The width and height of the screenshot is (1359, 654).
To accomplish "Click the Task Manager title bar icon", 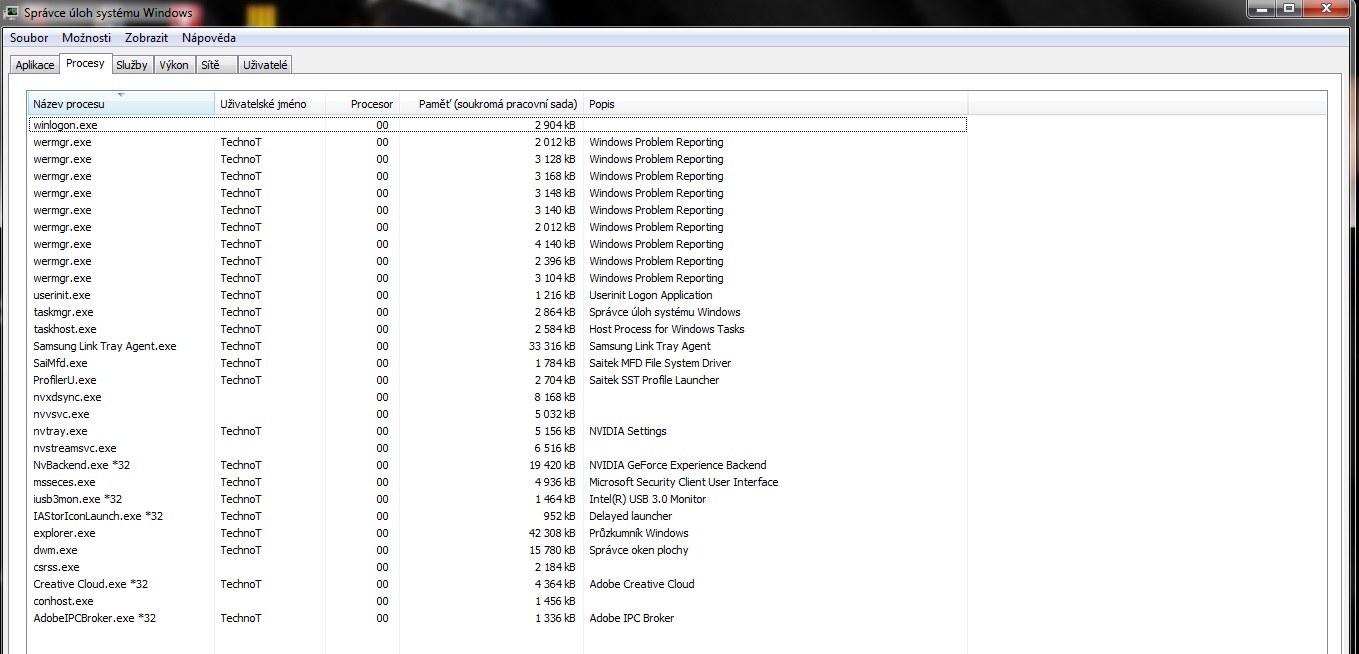I will [x=12, y=13].
